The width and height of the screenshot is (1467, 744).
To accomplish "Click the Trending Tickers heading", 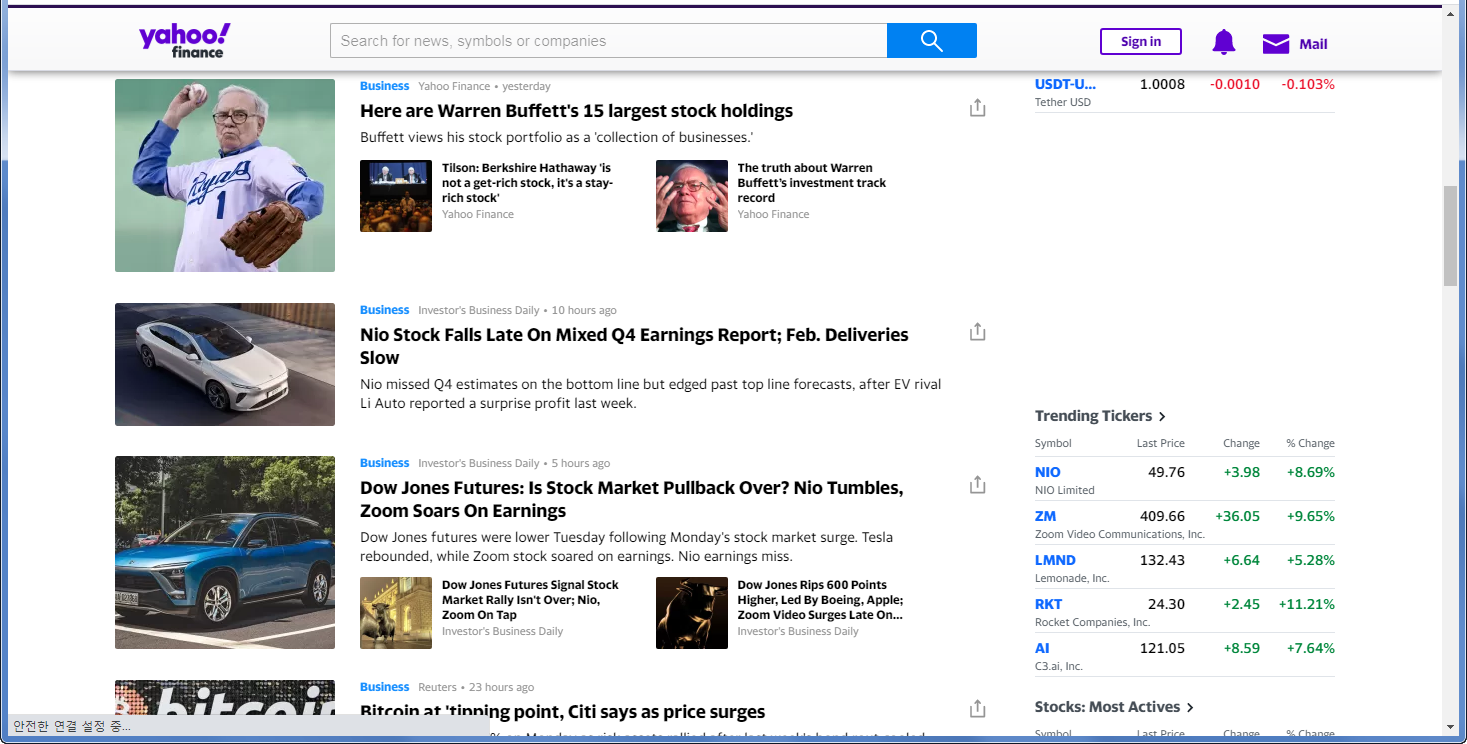I will pyautogui.click(x=1093, y=416).
